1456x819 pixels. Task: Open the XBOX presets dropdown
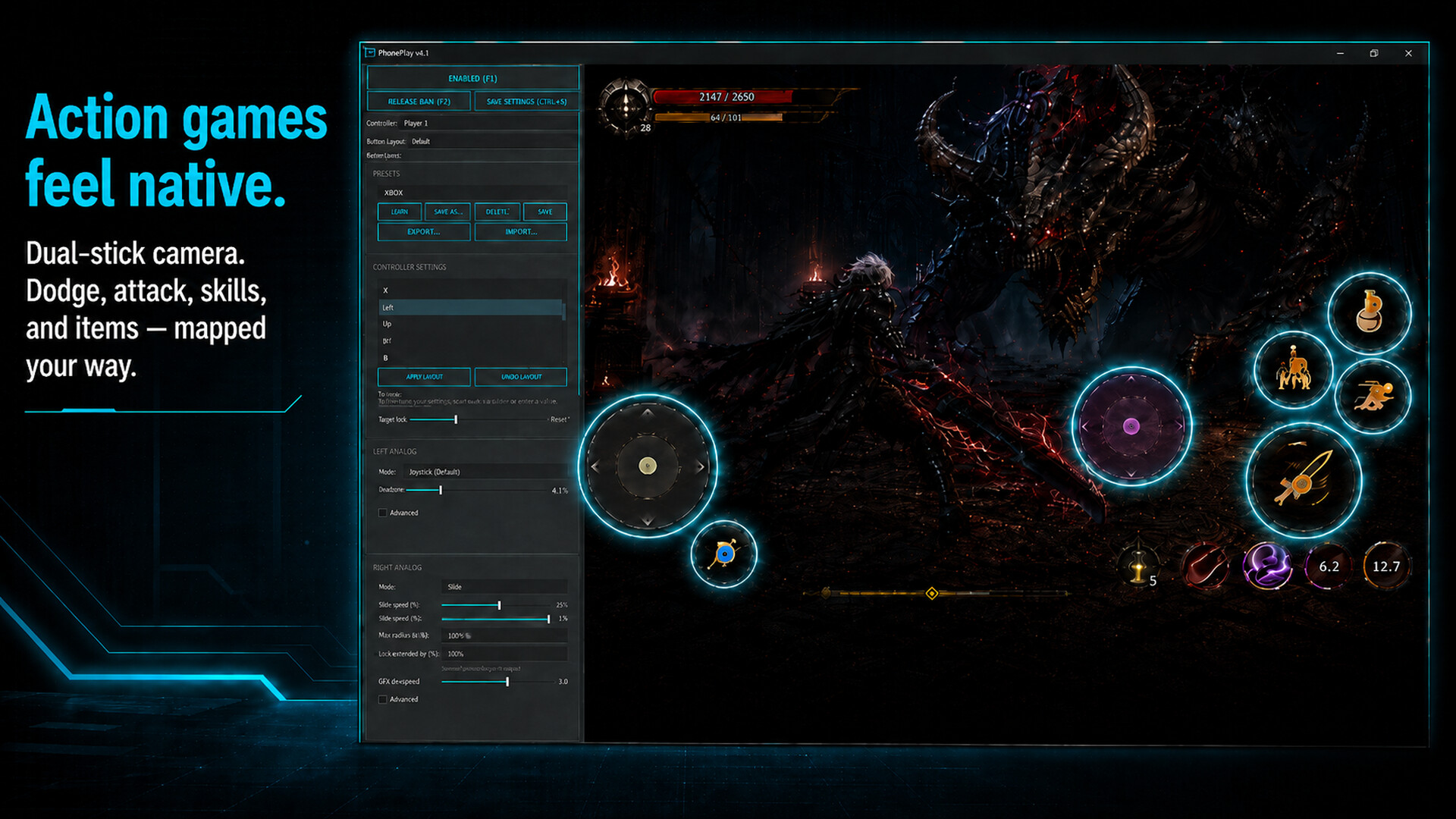[x=472, y=193]
